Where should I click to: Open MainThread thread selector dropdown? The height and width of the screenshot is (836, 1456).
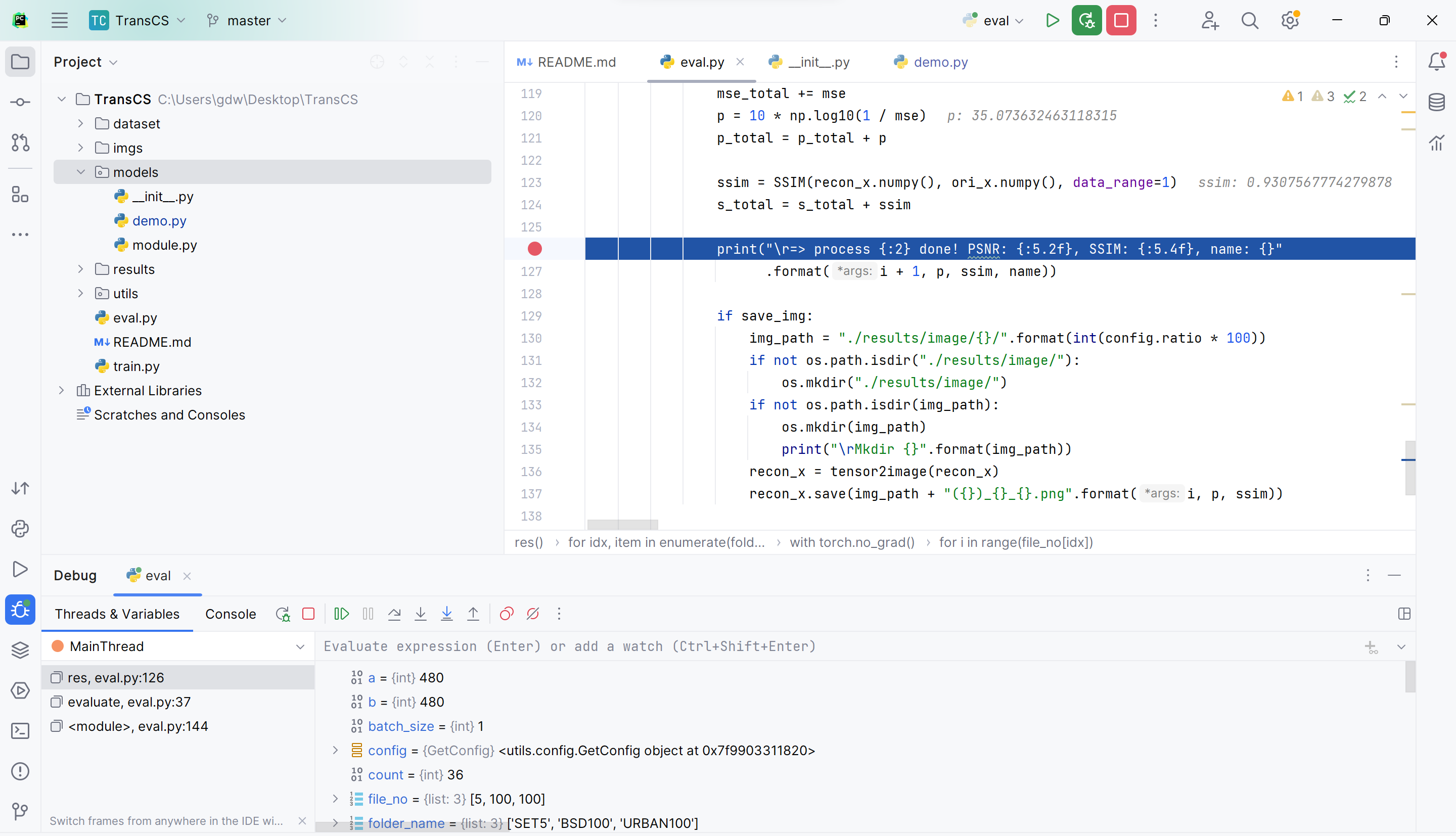click(x=178, y=646)
